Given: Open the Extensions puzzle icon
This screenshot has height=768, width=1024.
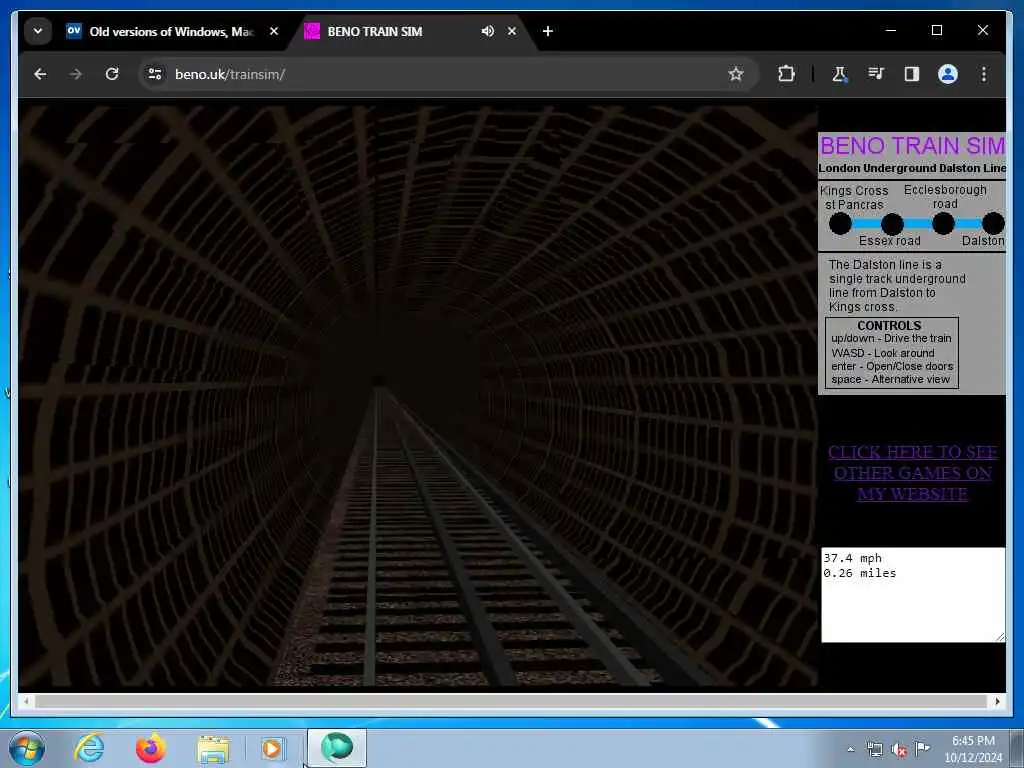Looking at the screenshot, I should [x=786, y=74].
